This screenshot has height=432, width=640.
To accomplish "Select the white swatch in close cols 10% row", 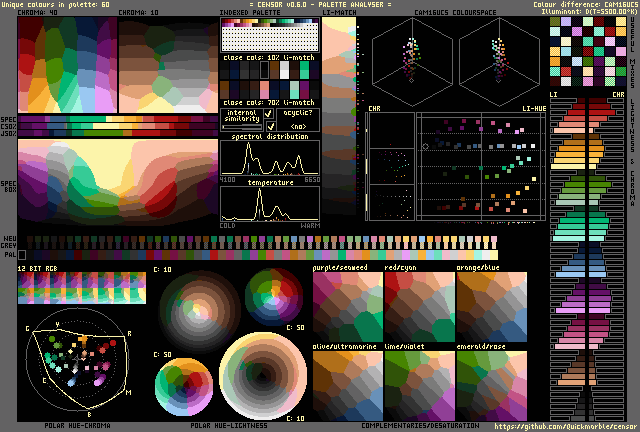I will [x=284, y=70].
